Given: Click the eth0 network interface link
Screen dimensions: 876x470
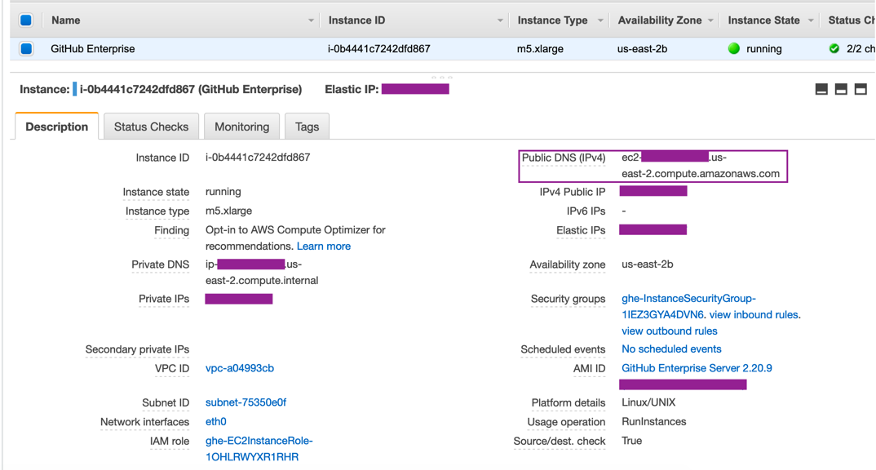Looking at the screenshot, I should click(216, 422).
